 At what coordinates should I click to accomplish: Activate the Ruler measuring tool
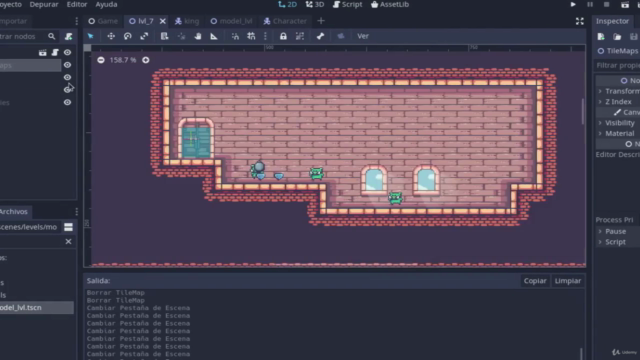[x=214, y=36]
